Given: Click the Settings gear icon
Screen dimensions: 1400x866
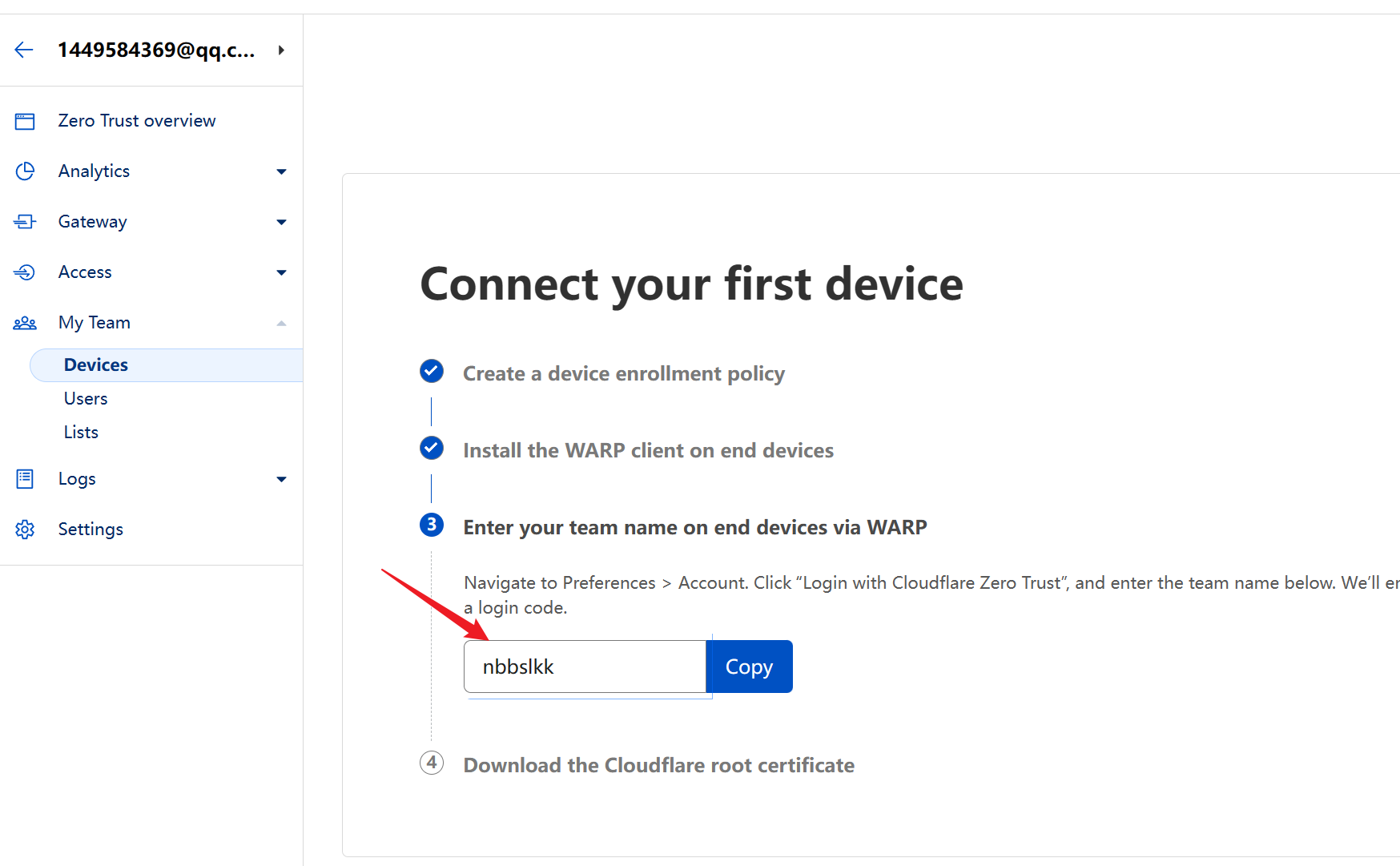Looking at the screenshot, I should click(25, 530).
